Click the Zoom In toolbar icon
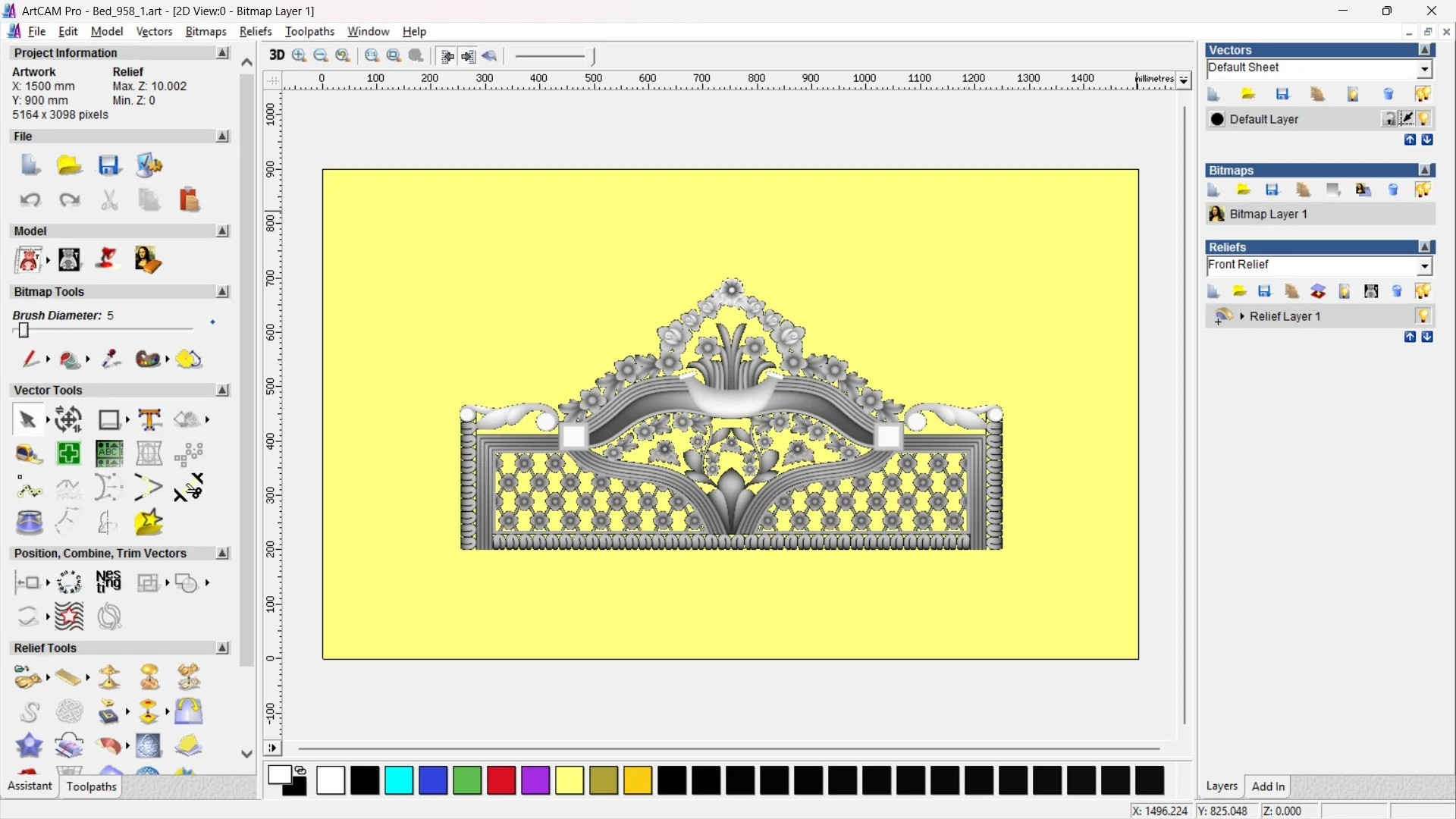The height and width of the screenshot is (819, 1456). (x=299, y=55)
